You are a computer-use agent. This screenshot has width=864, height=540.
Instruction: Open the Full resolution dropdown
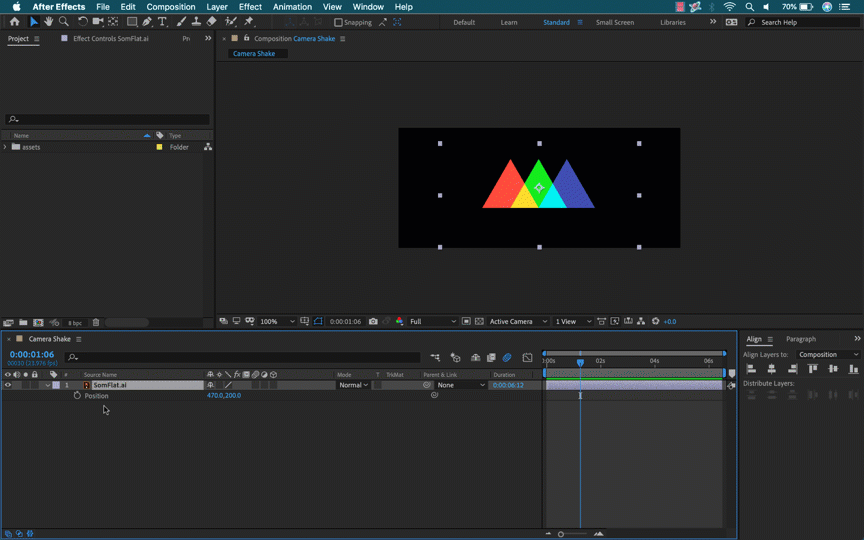(433, 321)
